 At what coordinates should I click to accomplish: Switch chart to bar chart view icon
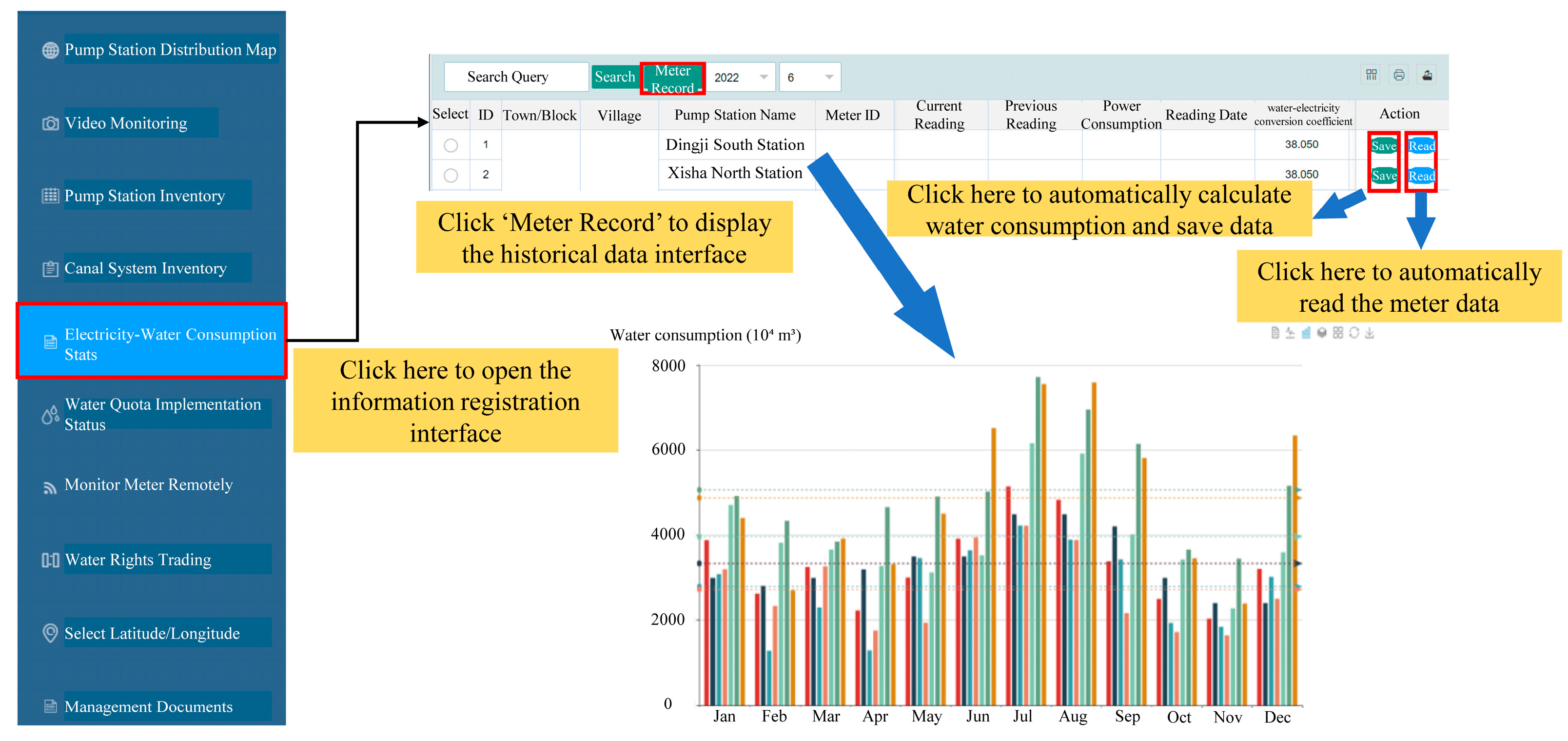tap(1306, 332)
